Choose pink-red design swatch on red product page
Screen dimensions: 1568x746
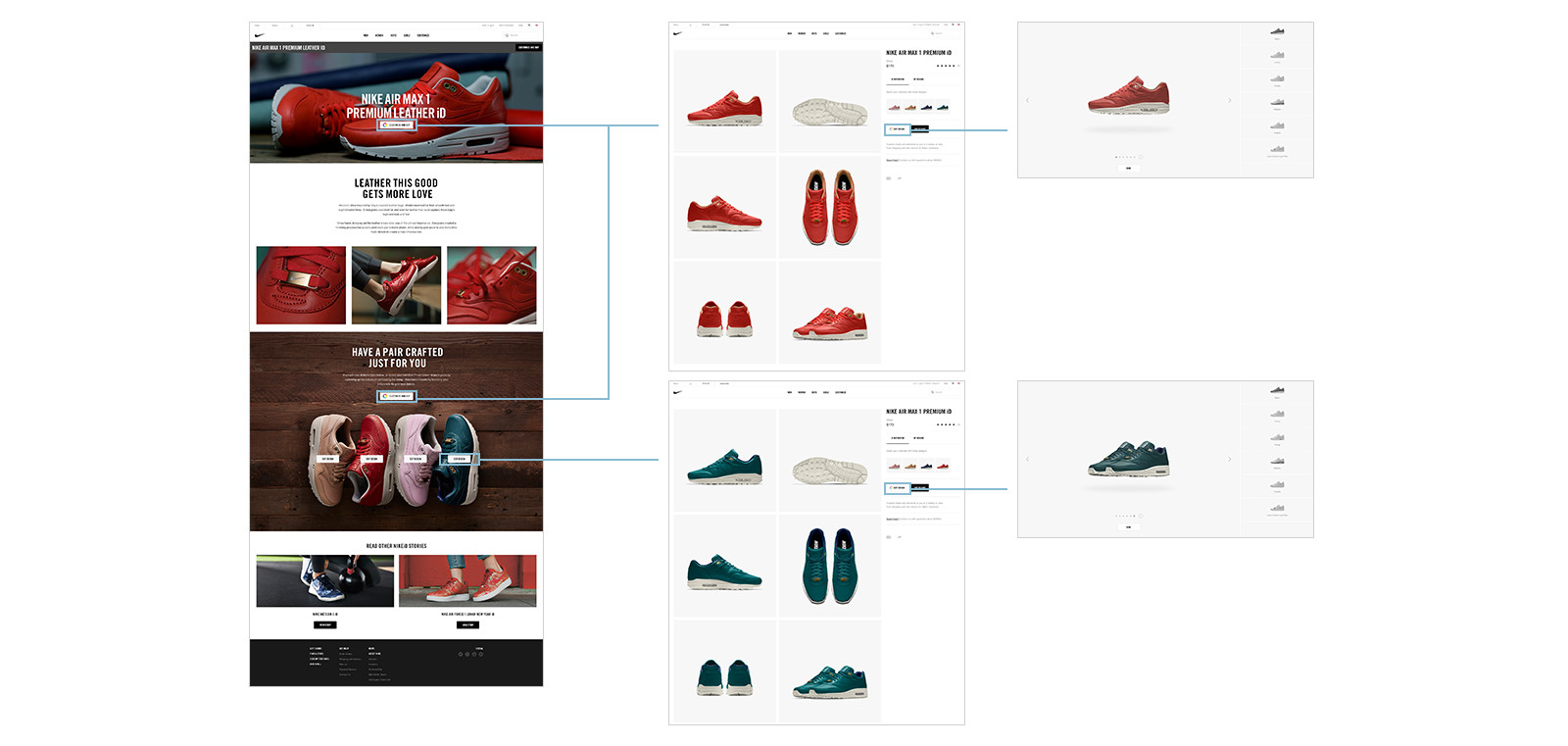pyautogui.click(x=894, y=106)
